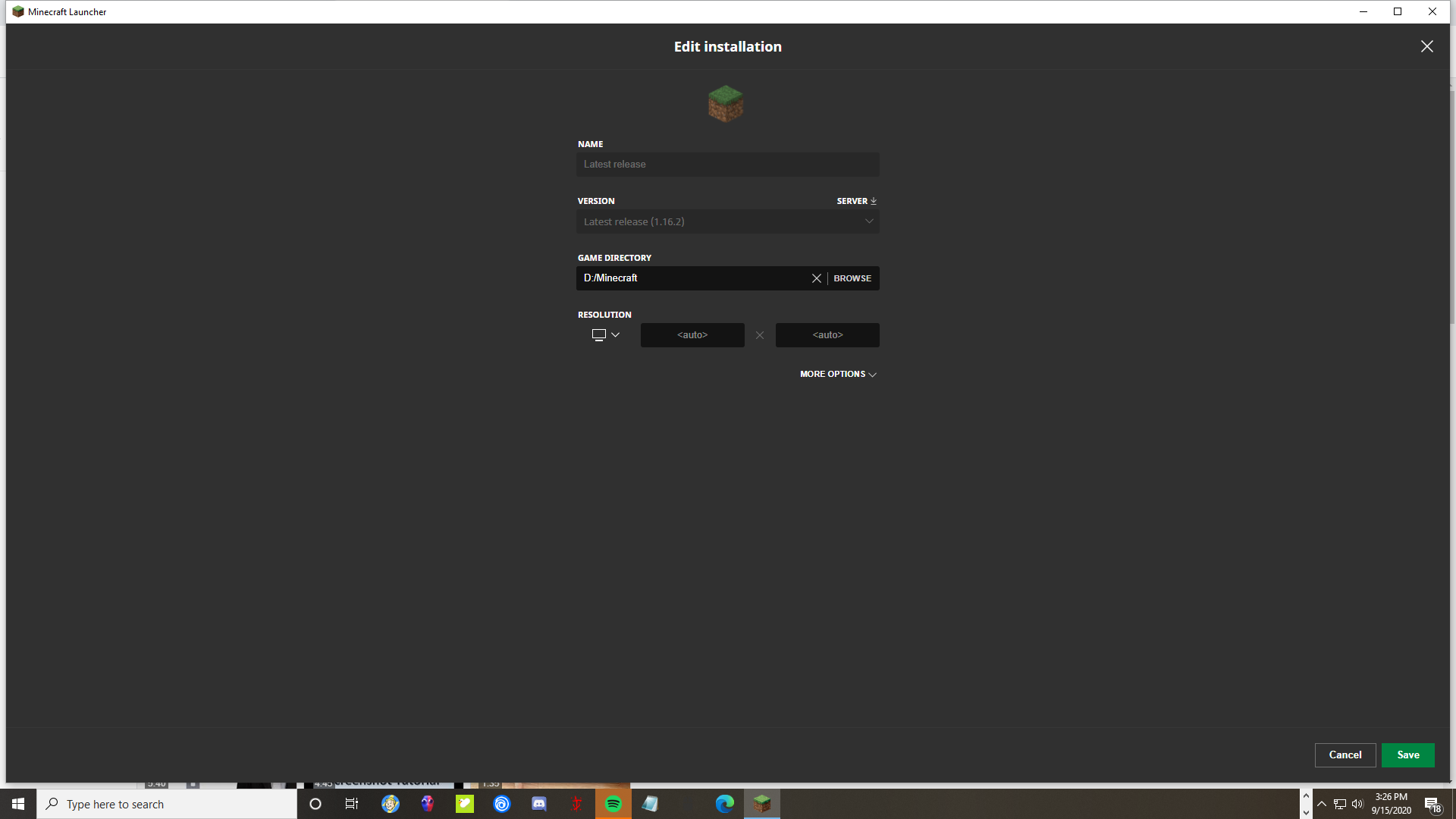This screenshot has width=1456, height=819.
Task: Open network status in system tray
Action: click(1340, 804)
